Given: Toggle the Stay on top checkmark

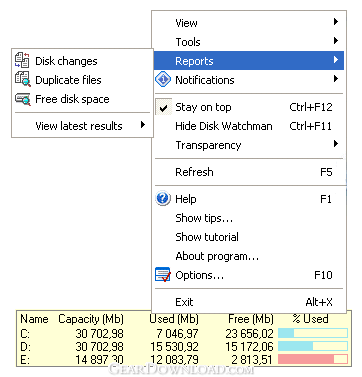Looking at the screenshot, I should [x=163, y=107].
